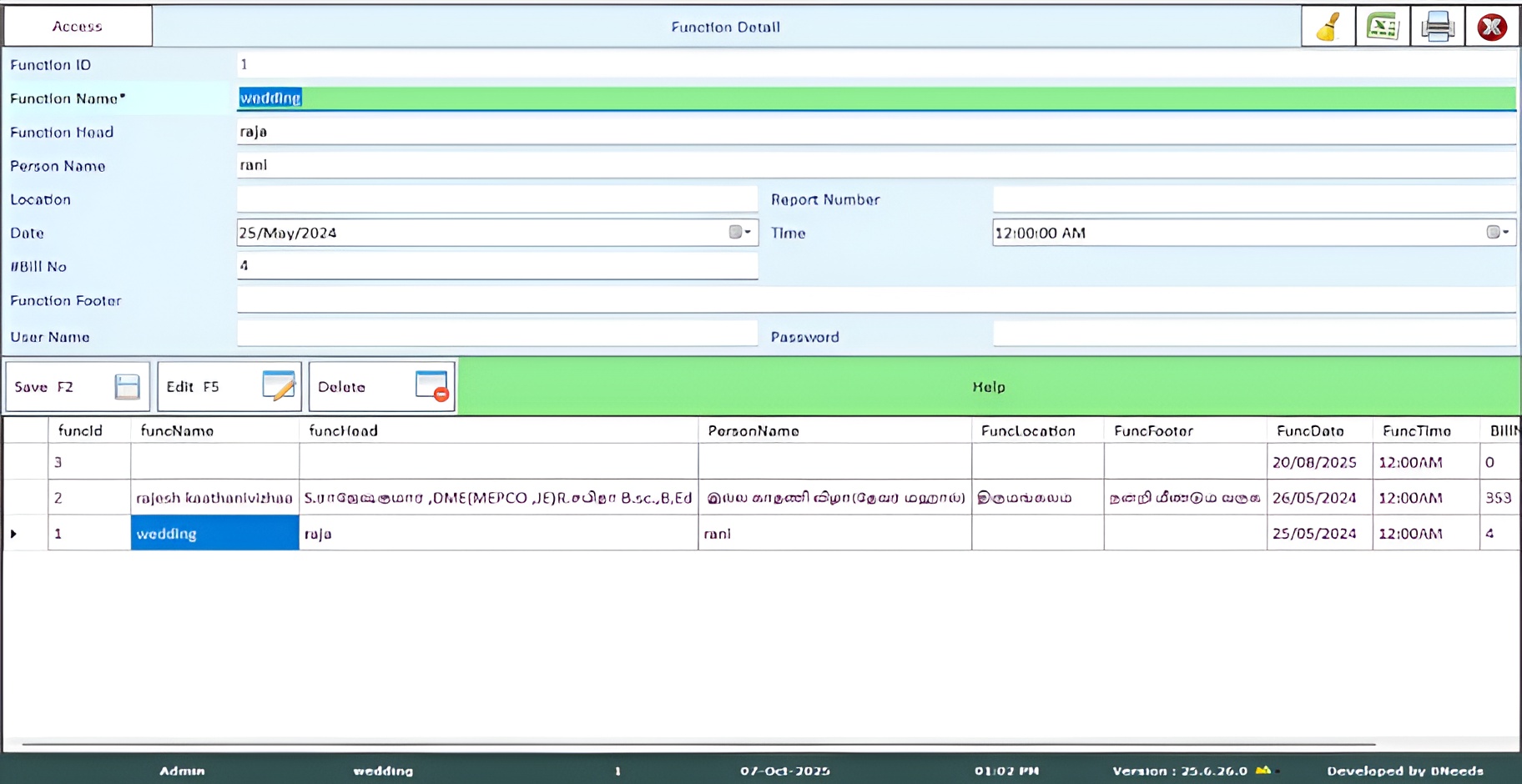Click the Delete record button
Viewport: 1522px width, 784px height.
point(381,387)
